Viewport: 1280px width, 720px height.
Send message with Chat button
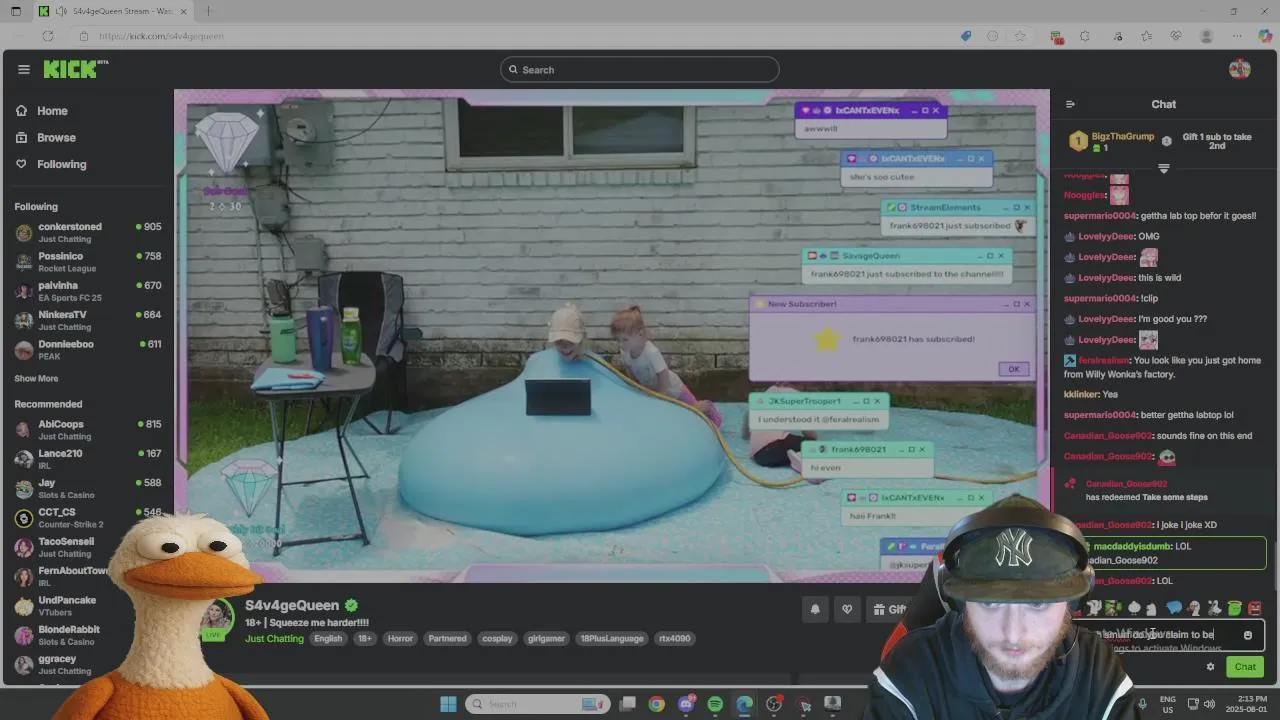pyautogui.click(x=1245, y=667)
